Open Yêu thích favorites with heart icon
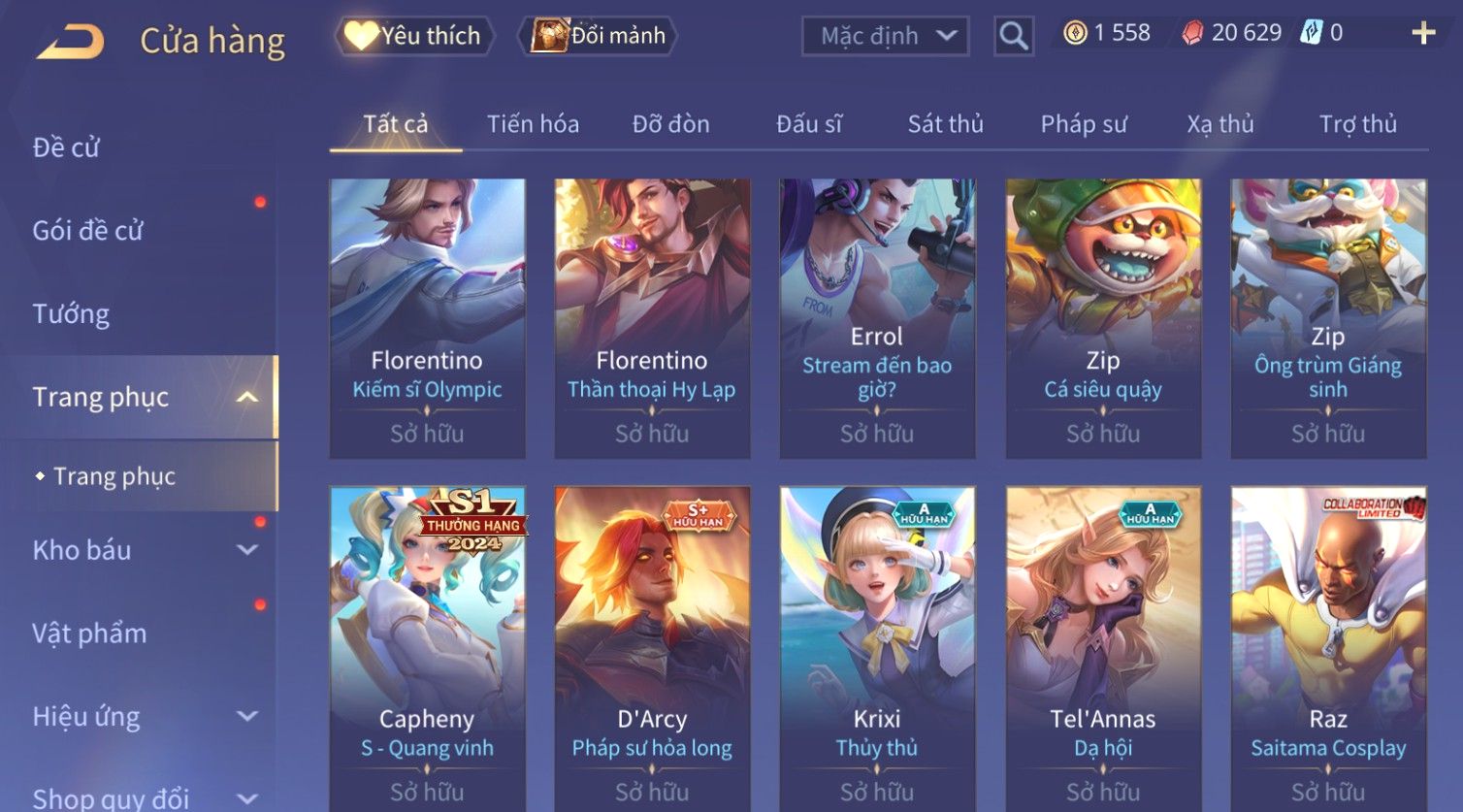This screenshot has width=1463, height=812. (x=414, y=36)
